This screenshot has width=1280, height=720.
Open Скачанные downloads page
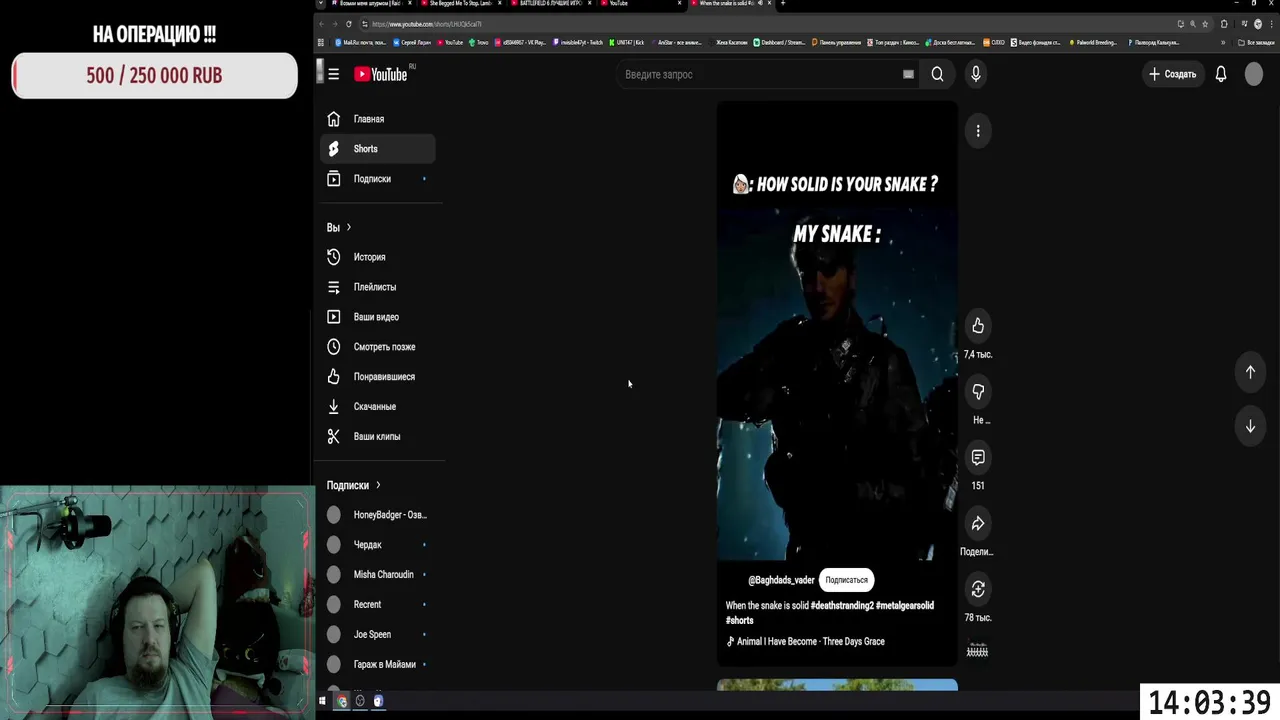(x=377, y=407)
